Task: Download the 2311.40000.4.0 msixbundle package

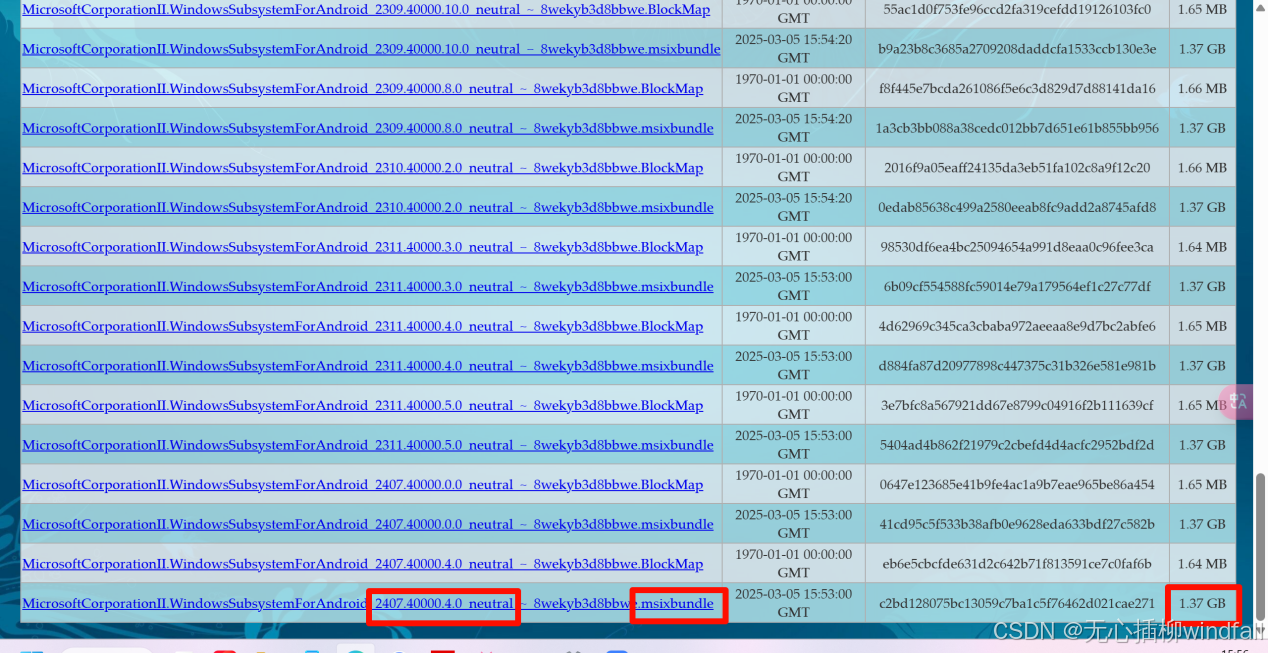Action: coord(368,366)
